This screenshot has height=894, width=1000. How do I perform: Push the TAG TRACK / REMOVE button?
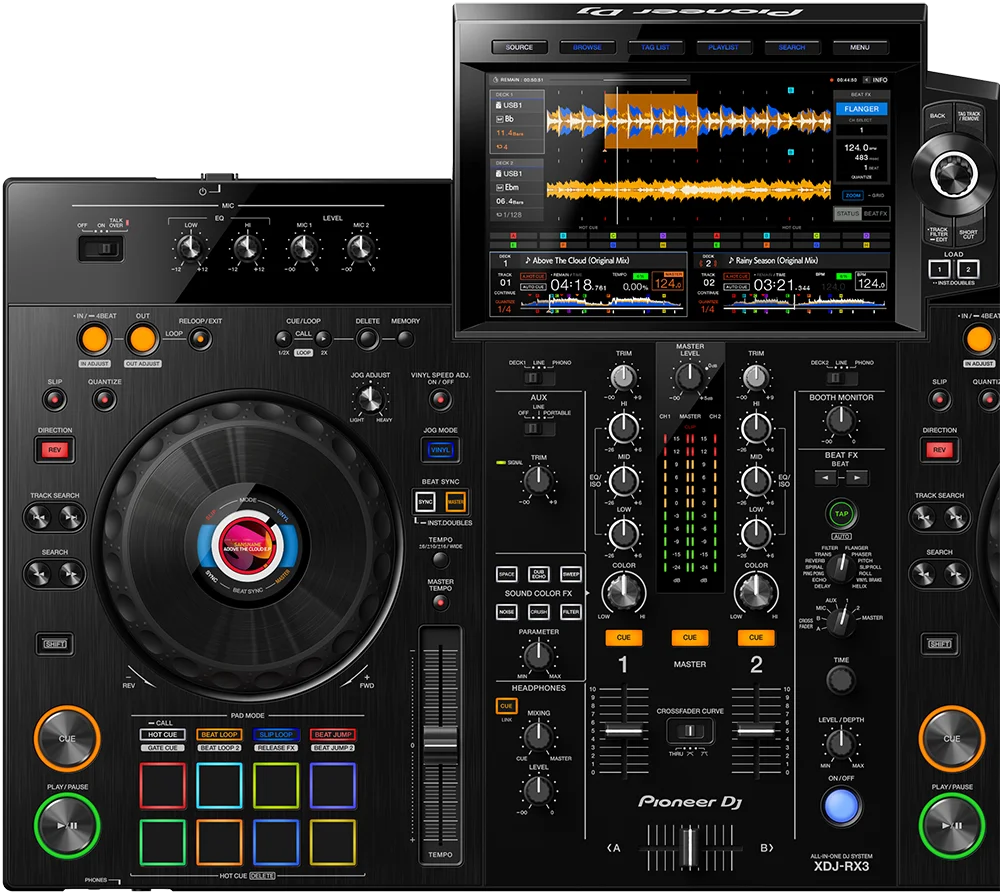coord(969,117)
